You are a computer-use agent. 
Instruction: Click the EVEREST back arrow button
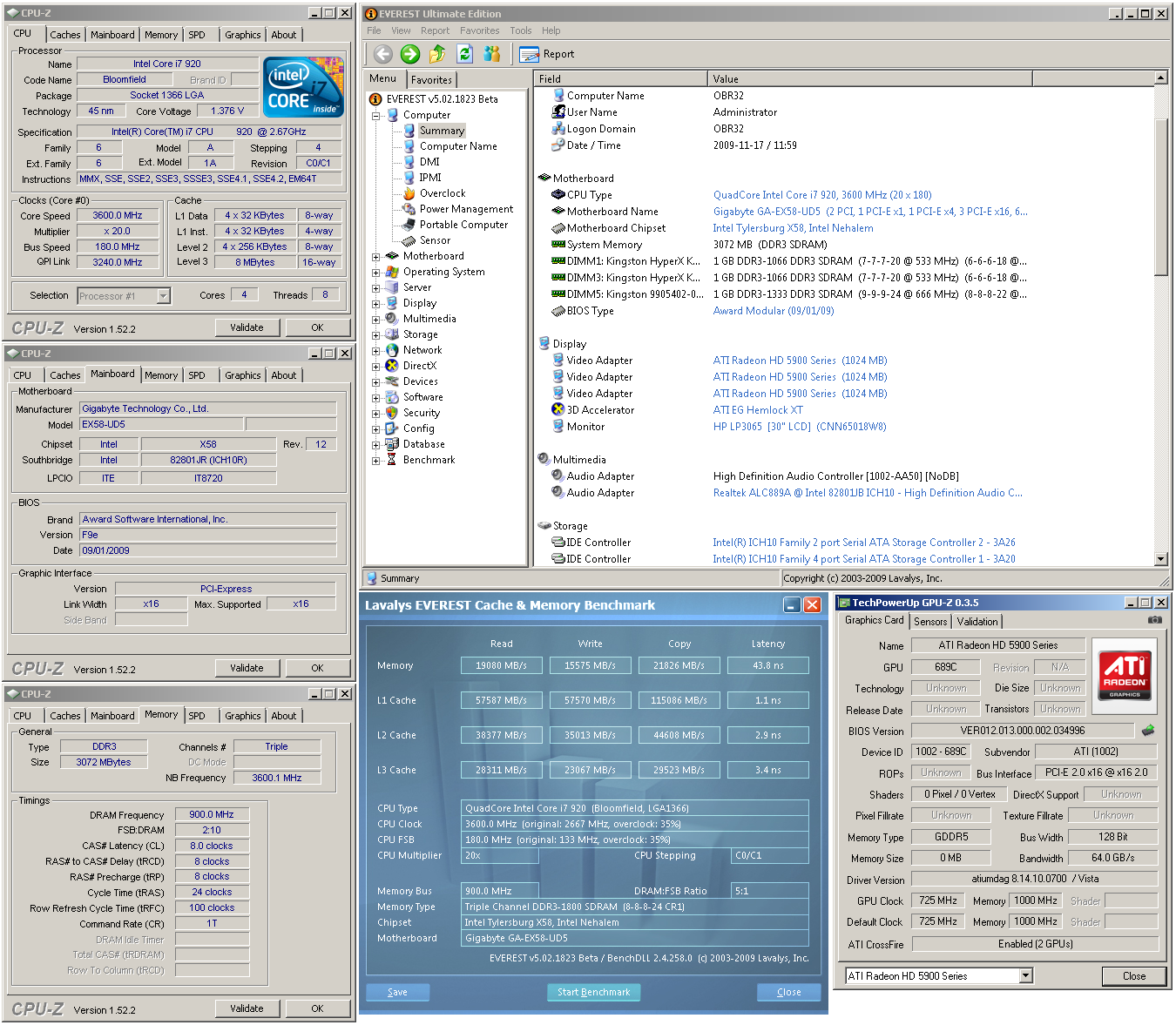pyautogui.click(x=383, y=54)
